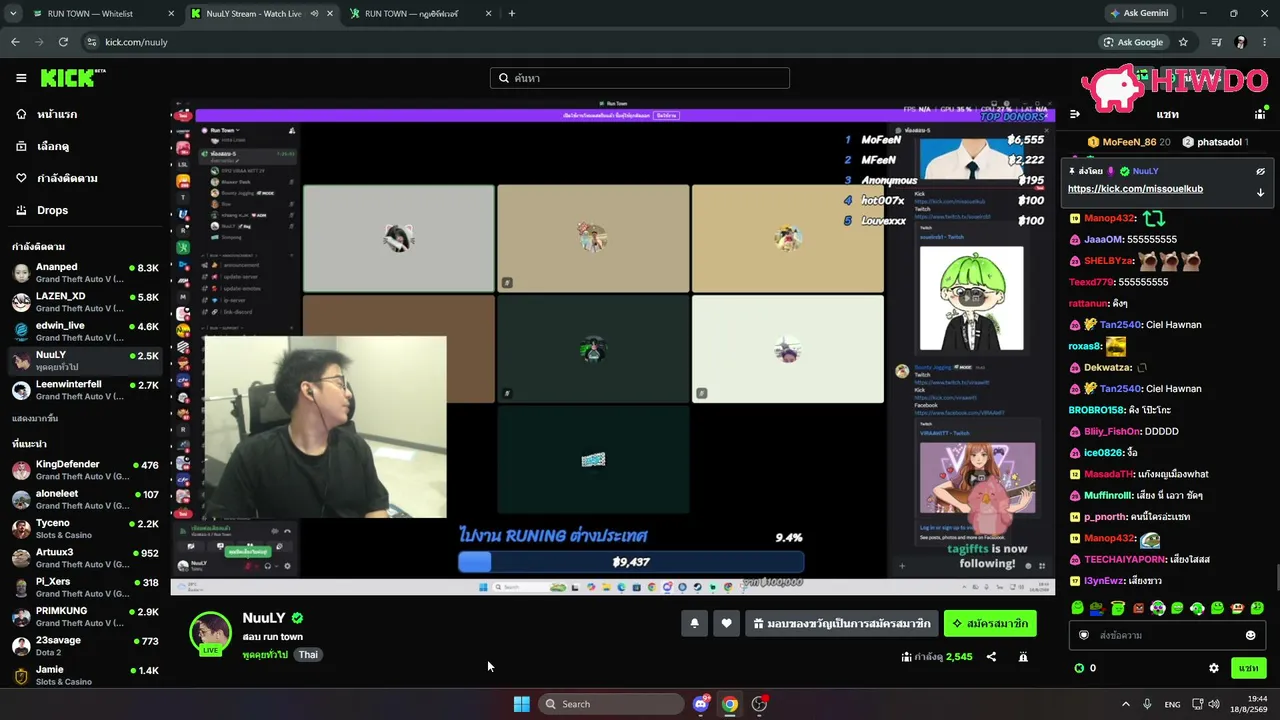This screenshot has height=720, width=1280.
Task: Open Discord from taskbar
Action: tap(701, 704)
